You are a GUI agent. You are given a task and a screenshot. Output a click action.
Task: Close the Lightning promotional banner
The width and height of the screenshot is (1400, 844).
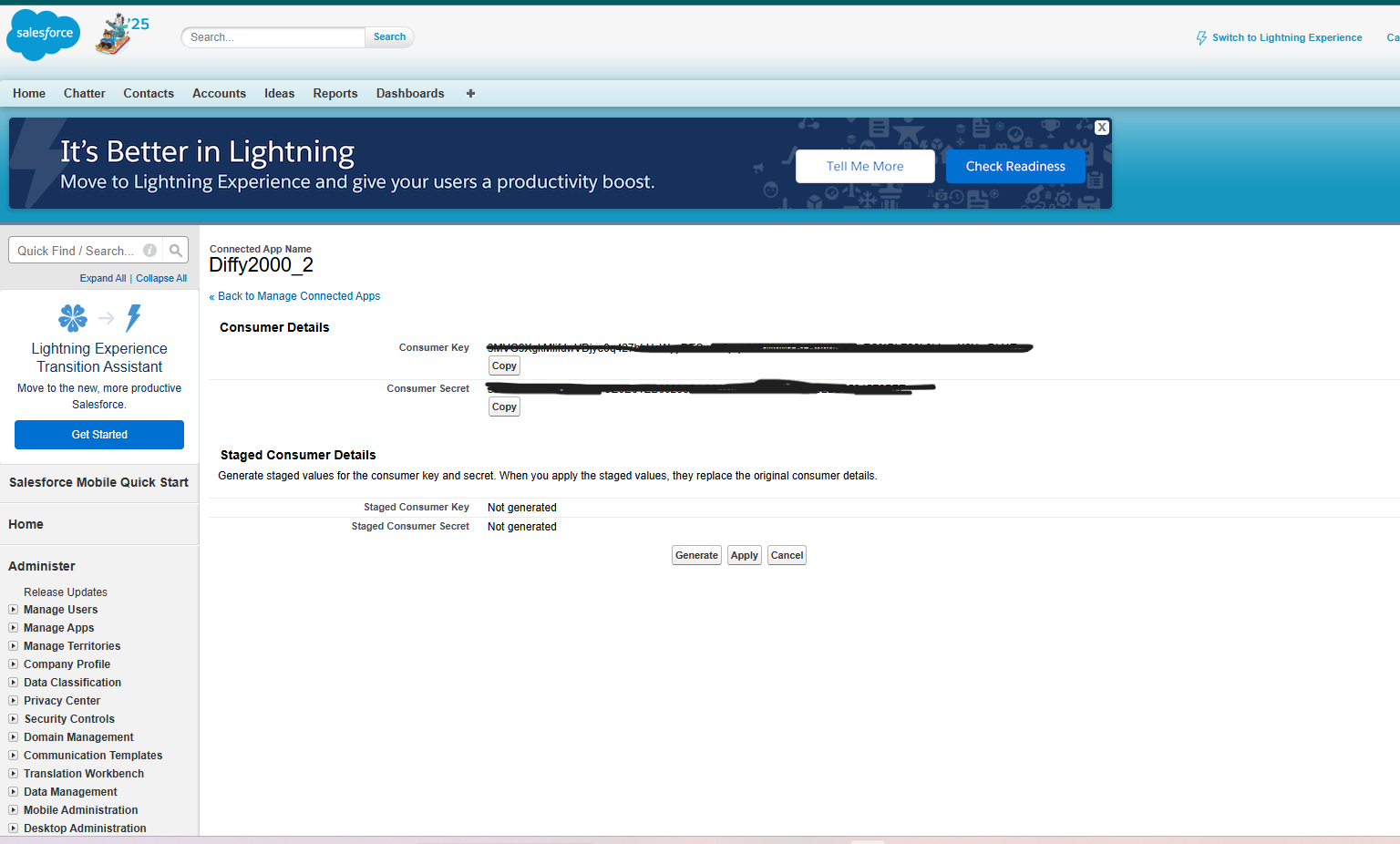pos(1102,128)
